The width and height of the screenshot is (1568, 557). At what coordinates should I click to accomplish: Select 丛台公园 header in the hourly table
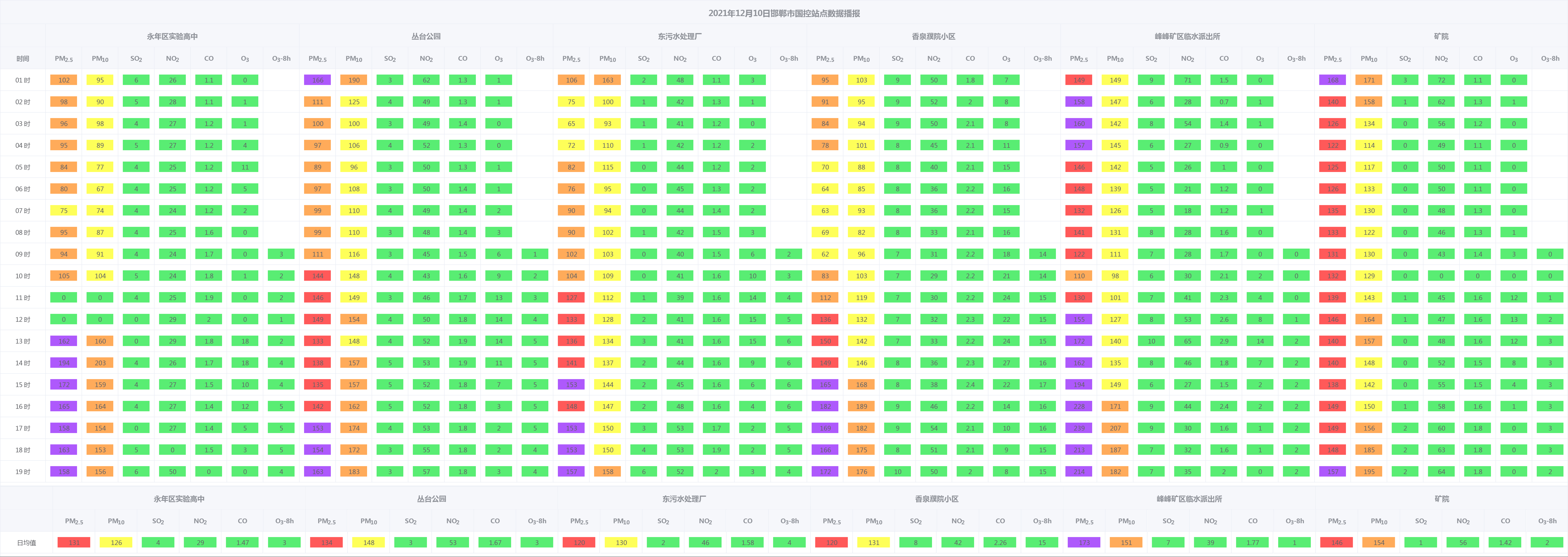tap(426, 36)
